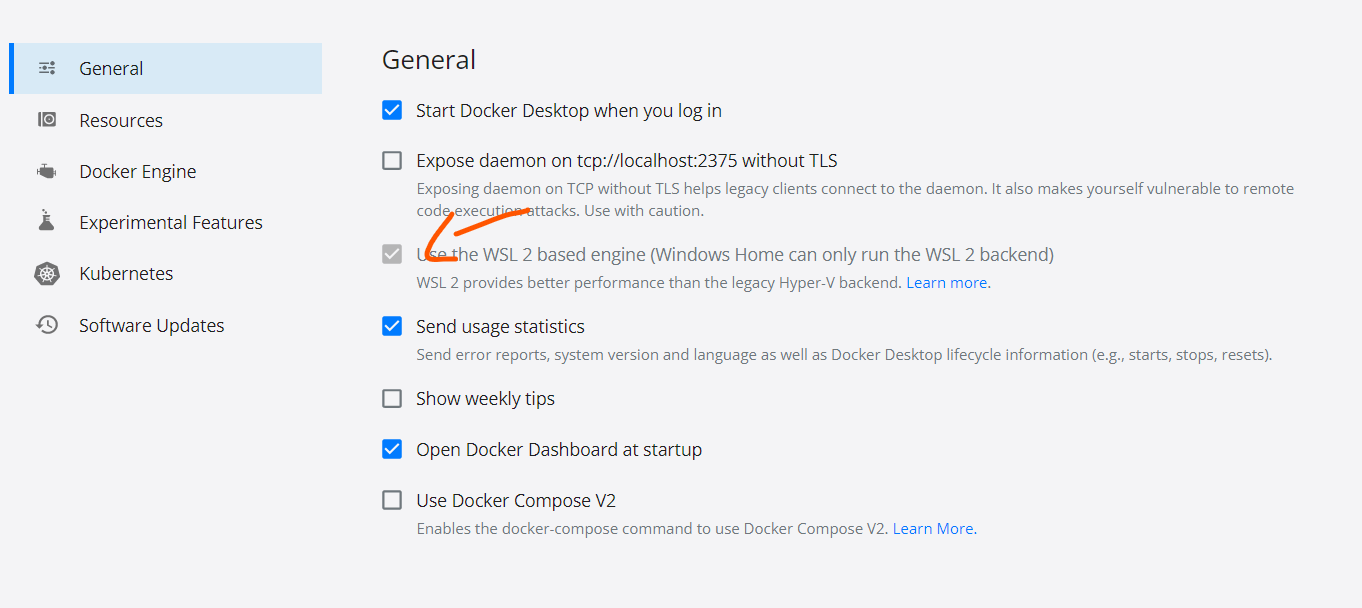
Task: Open the WSL 2 Learn more link
Action: tap(945, 282)
